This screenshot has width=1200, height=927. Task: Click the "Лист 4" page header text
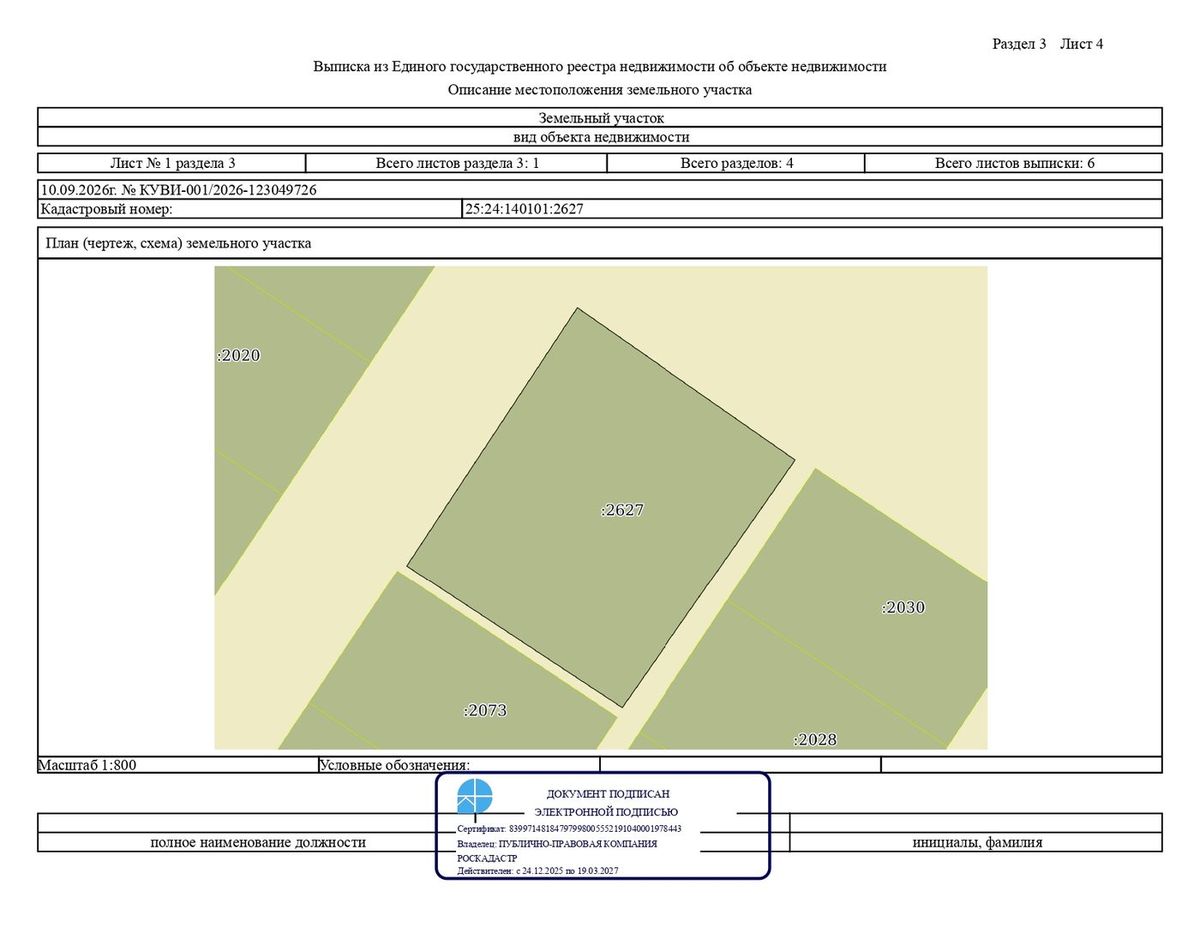click(x=1082, y=44)
